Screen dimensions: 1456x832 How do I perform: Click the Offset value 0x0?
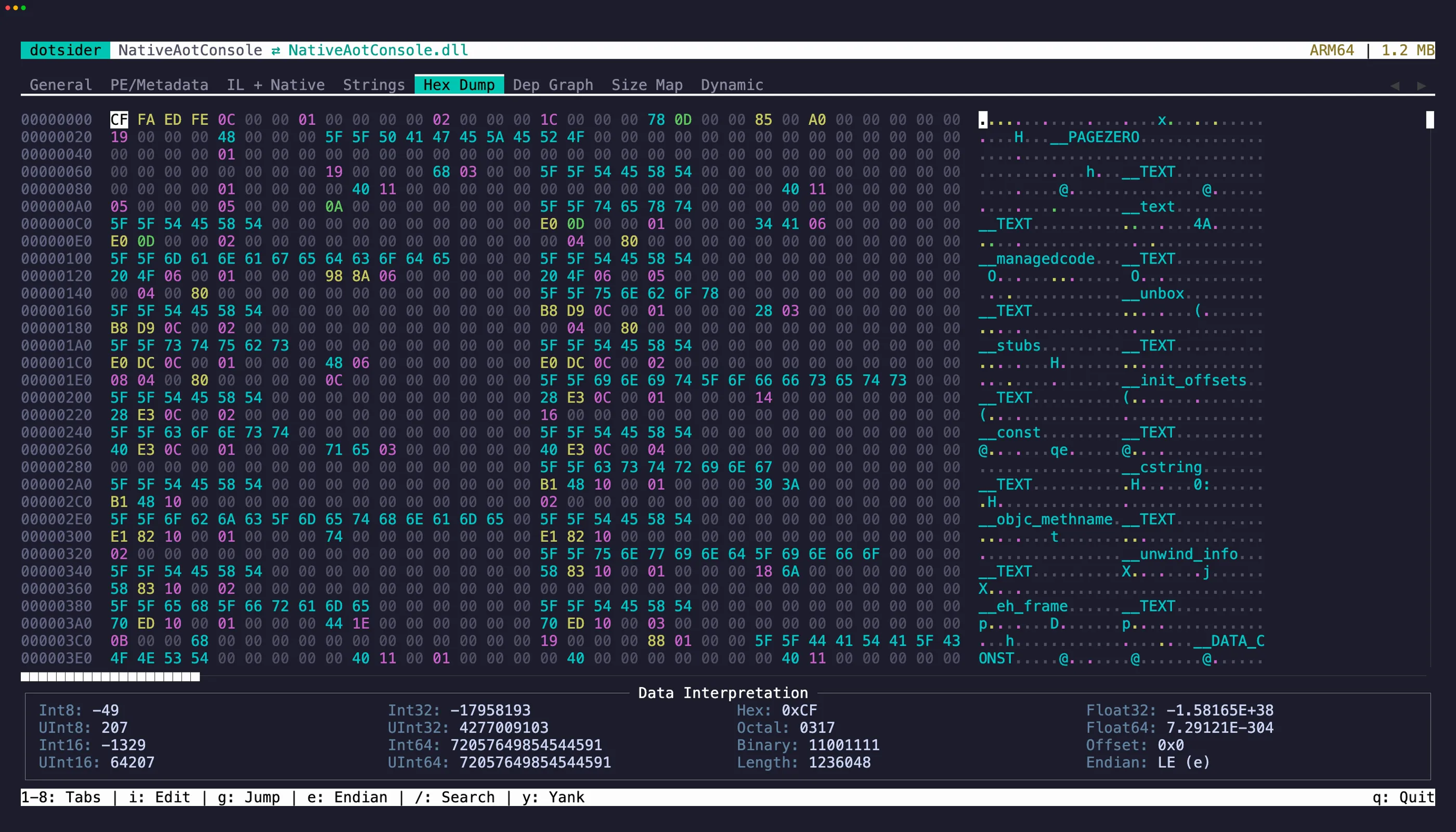pos(1171,745)
